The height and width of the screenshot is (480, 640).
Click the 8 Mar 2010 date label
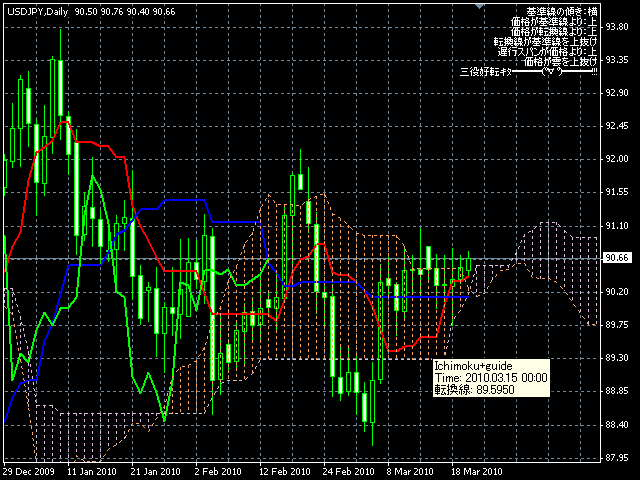(410, 472)
